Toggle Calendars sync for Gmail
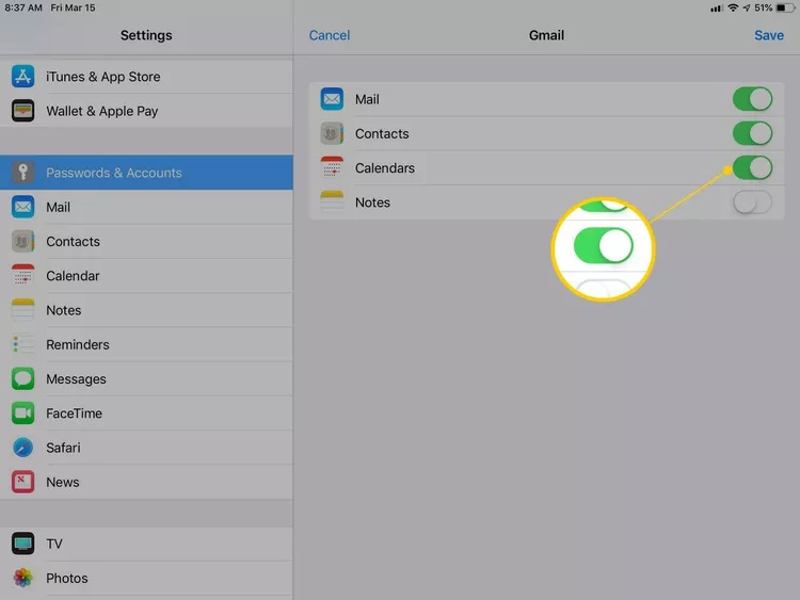800x600 pixels. pos(752,167)
